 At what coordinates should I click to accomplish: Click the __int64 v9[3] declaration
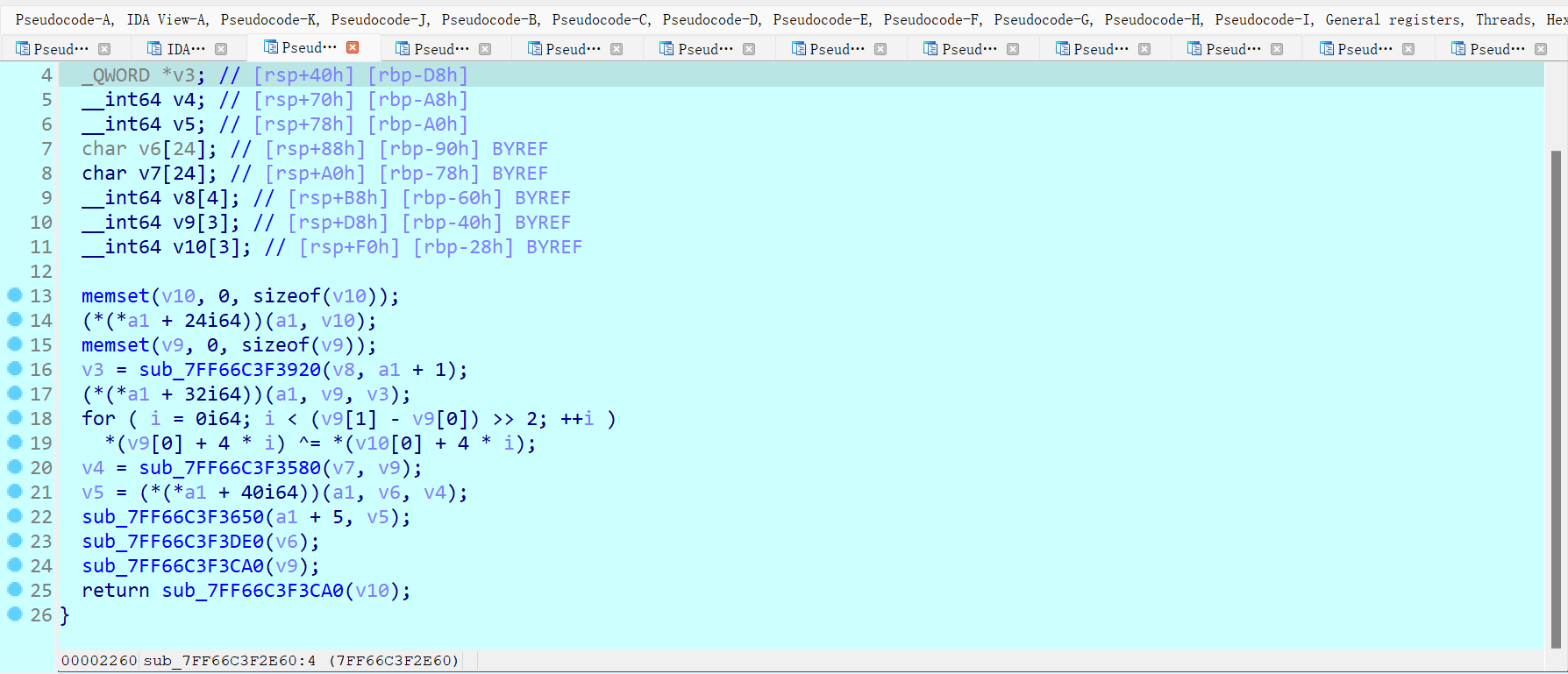click(160, 223)
